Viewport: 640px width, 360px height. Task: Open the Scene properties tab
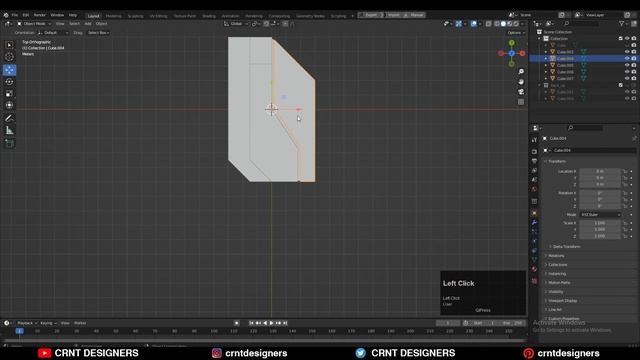(x=534, y=180)
